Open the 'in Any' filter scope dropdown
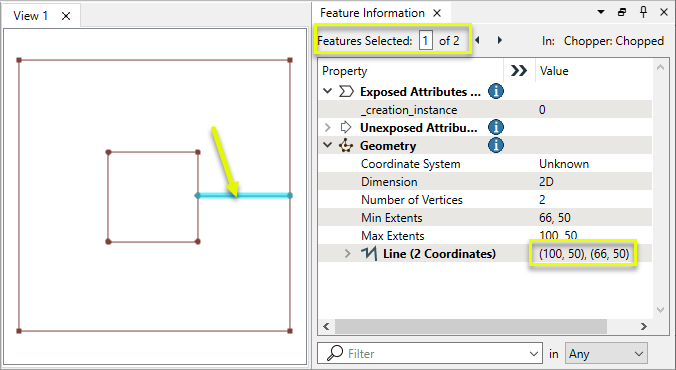Image resolution: width=676 pixels, height=370 pixels. point(606,354)
